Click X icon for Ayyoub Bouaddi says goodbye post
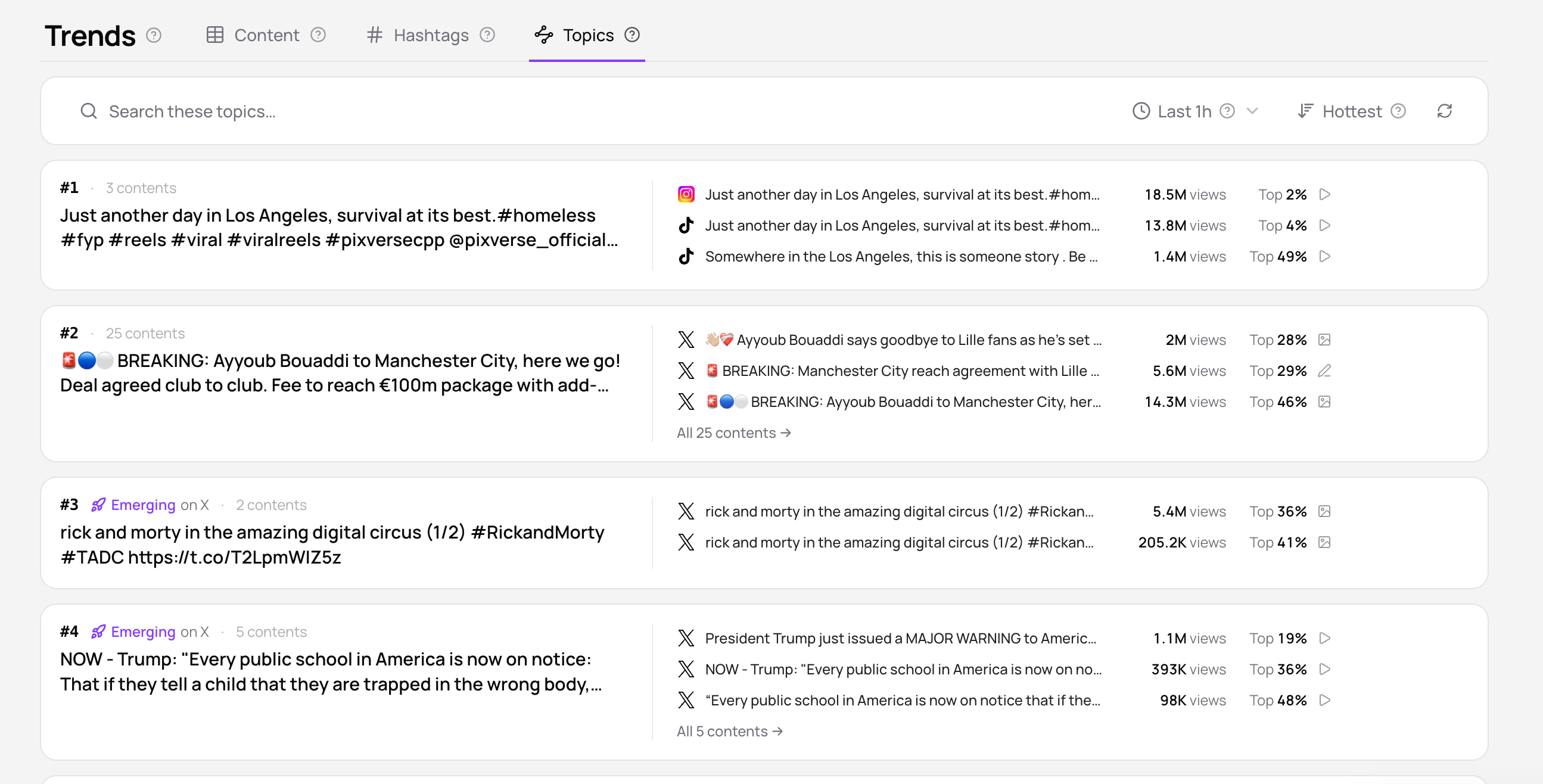 point(686,340)
